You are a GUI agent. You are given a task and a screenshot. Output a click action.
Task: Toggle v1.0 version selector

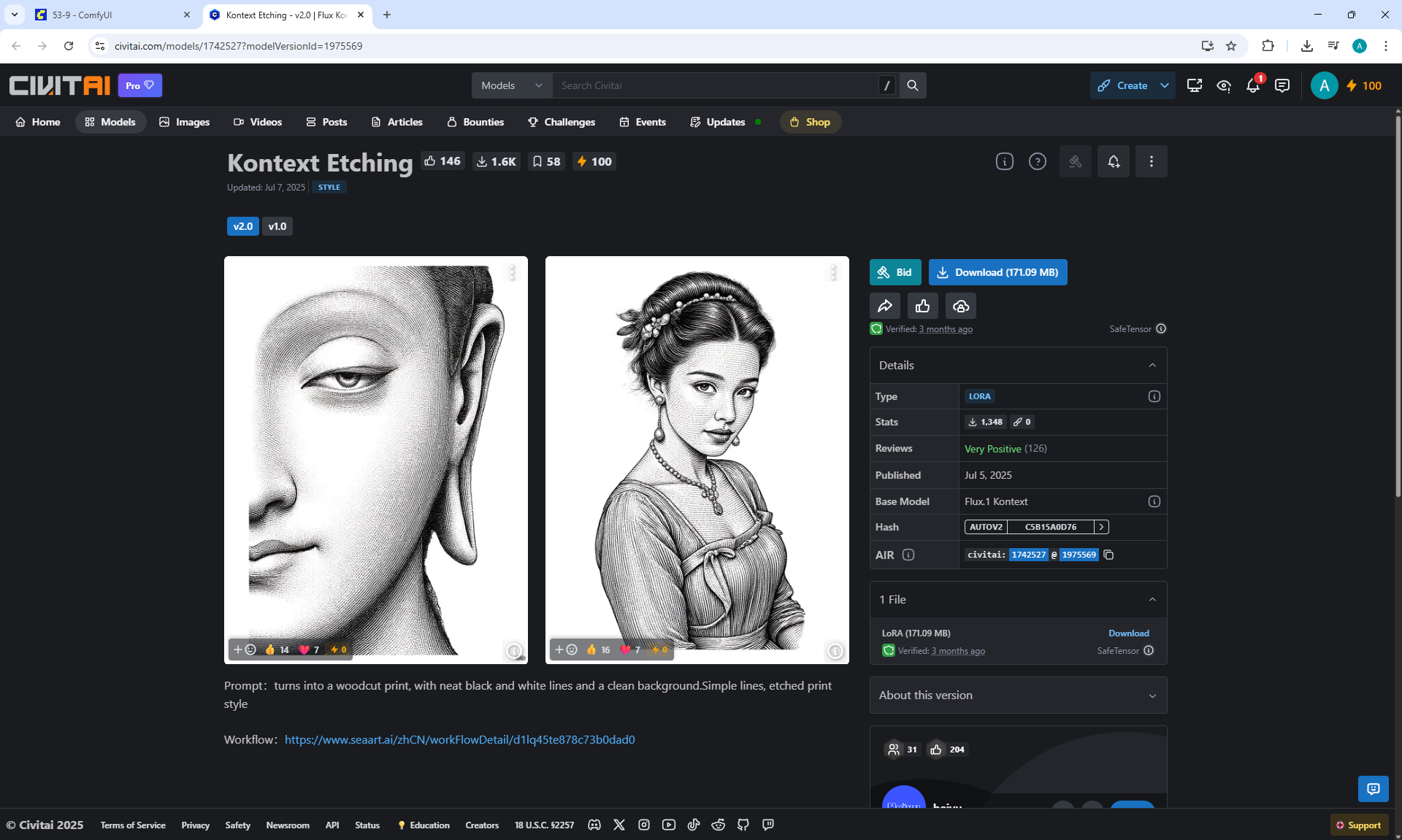[277, 226]
